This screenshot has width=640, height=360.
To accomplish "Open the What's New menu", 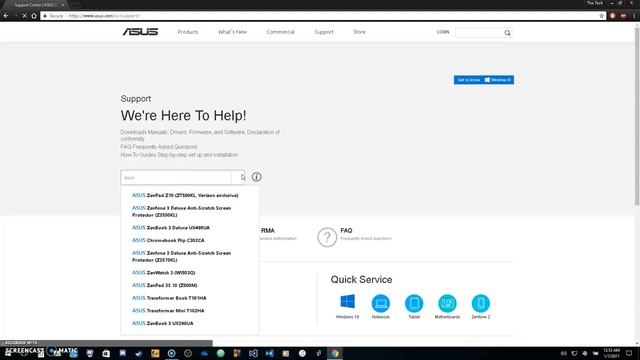I will click(232, 32).
